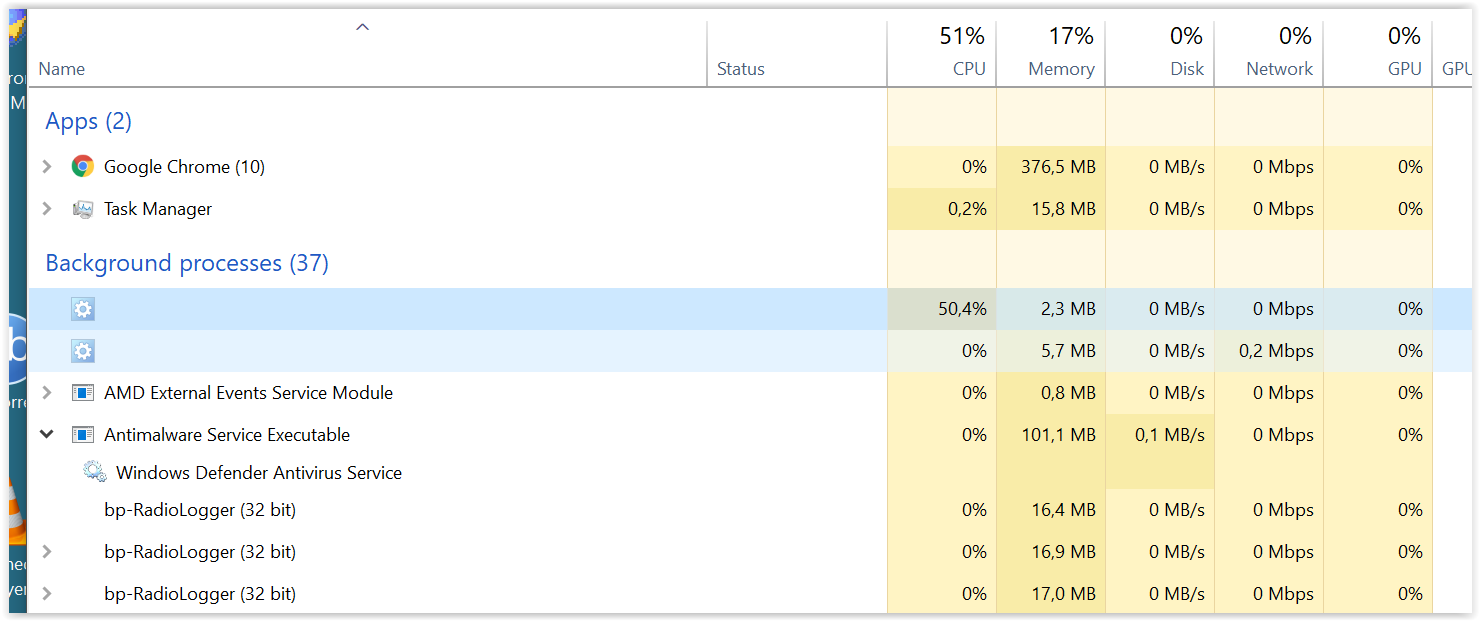Click the Windows Defender Antivirus Service icon
This screenshot has width=1480, height=621.
coord(95,473)
